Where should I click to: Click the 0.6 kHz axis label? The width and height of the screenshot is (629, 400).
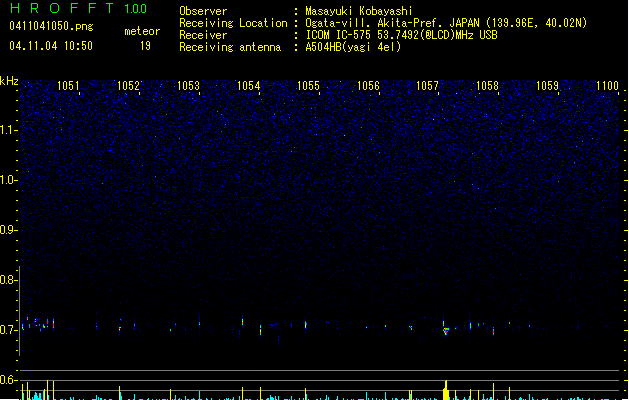[8, 380]
